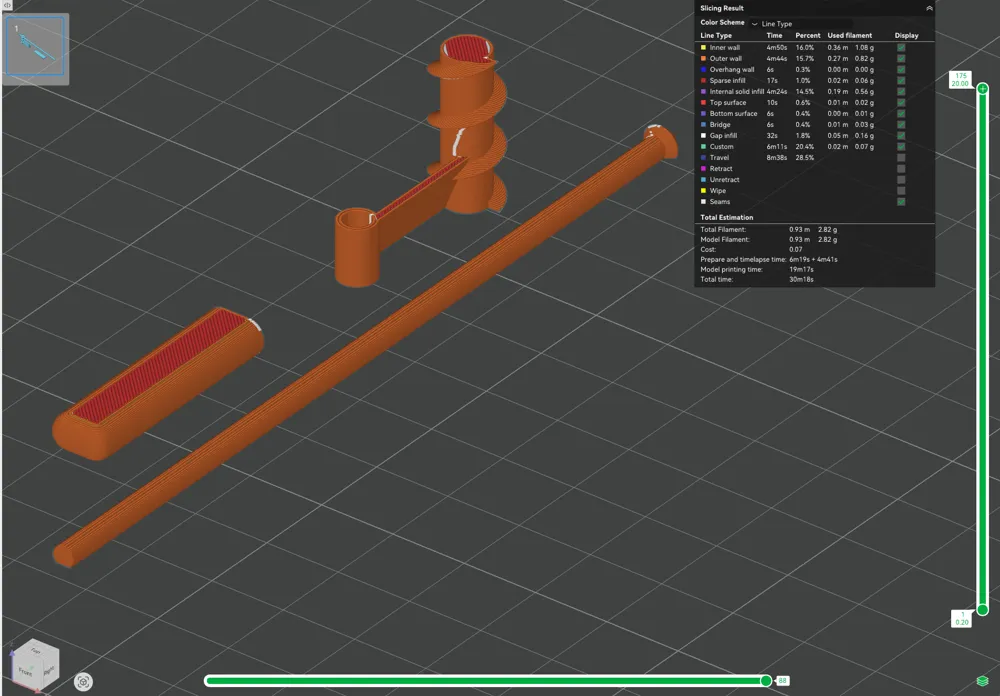1000x696 pixels.
Task: Click the vertical layer slider green track
Action: coord(983,350)
